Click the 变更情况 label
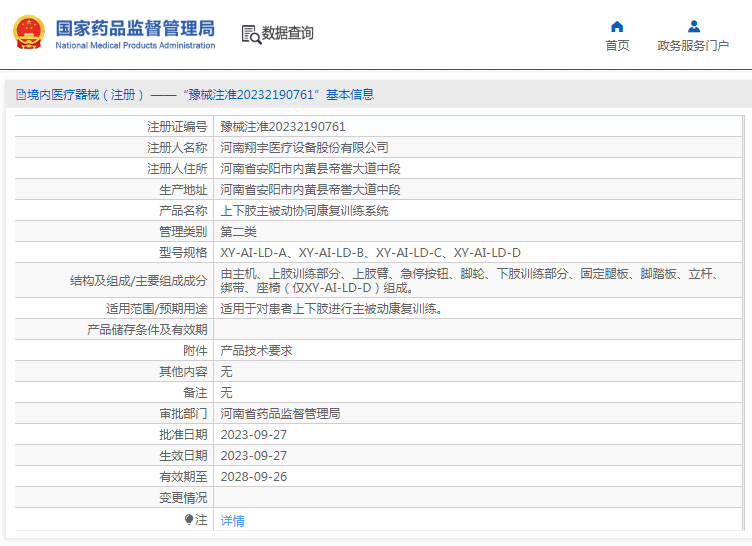752x546 pixels. coord(183,498)
